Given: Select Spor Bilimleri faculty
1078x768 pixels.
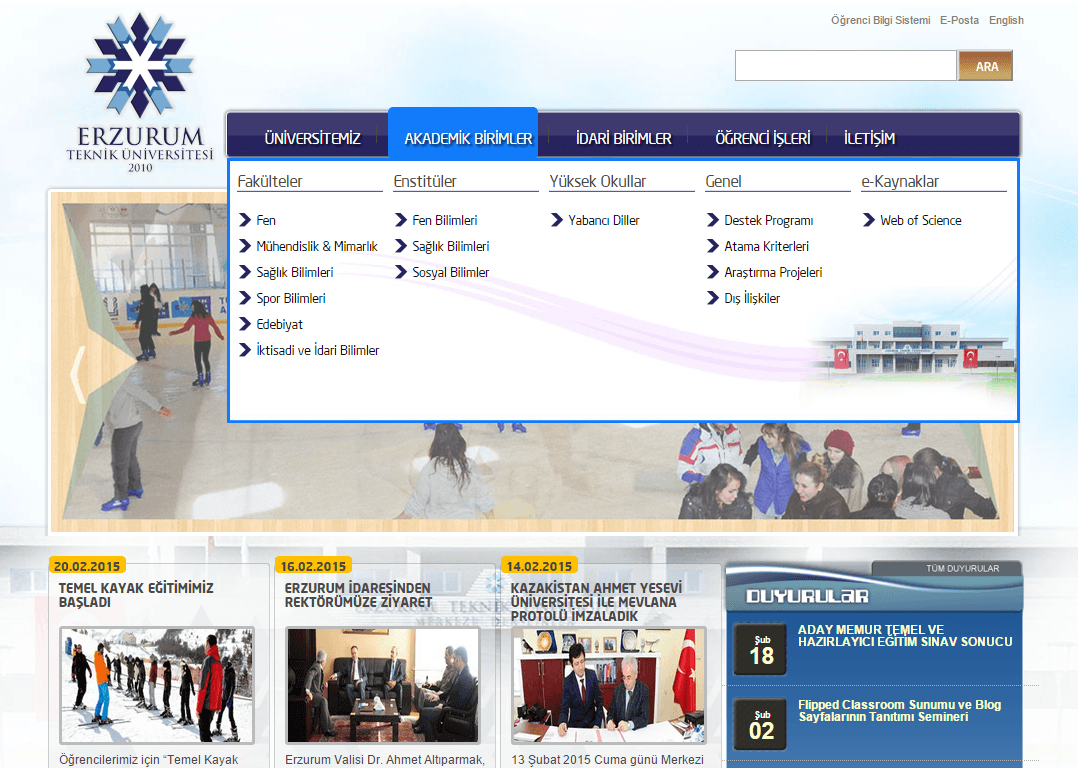Looking at the screenshot, I should 290,298.
